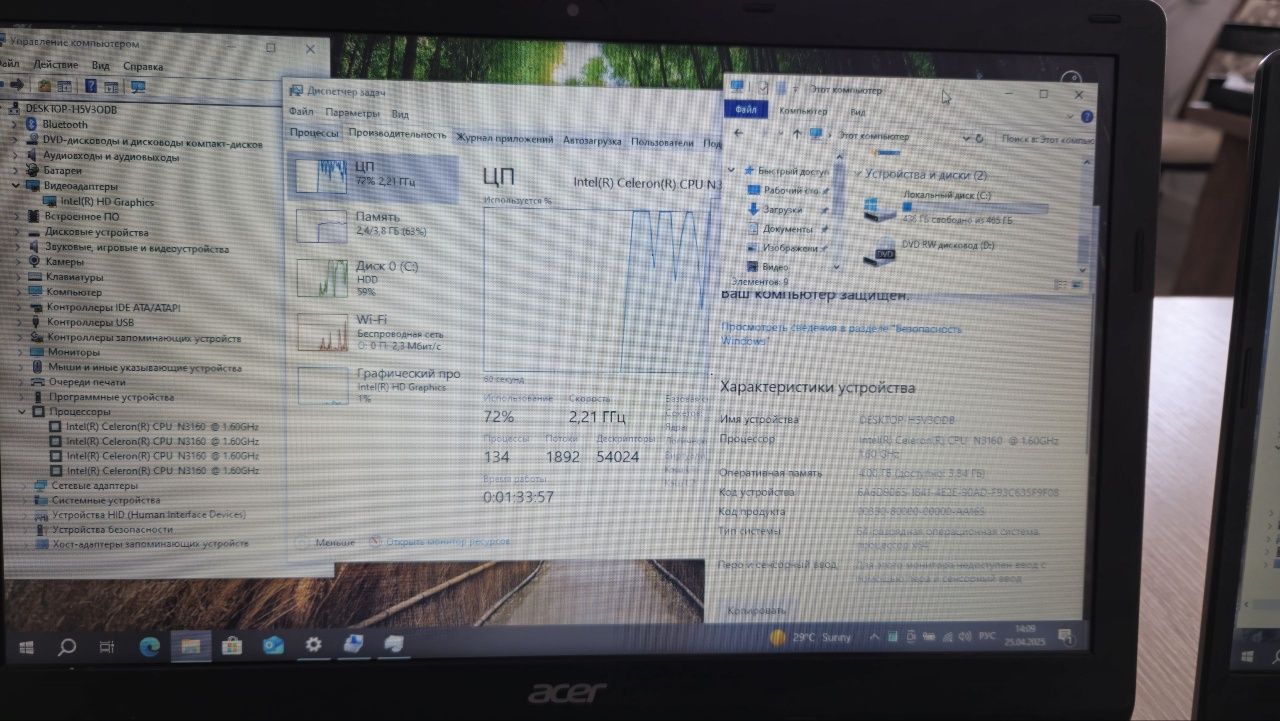Expand the Explorer ribbon with the chevron

1072,116
